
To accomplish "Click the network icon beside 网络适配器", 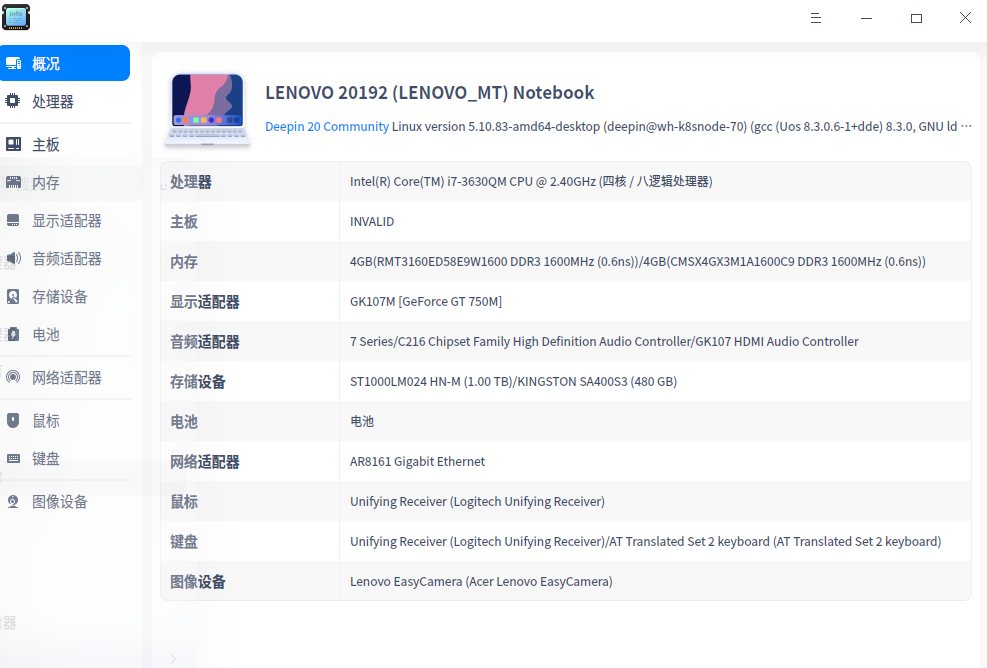I will click(x=13, y=377).
